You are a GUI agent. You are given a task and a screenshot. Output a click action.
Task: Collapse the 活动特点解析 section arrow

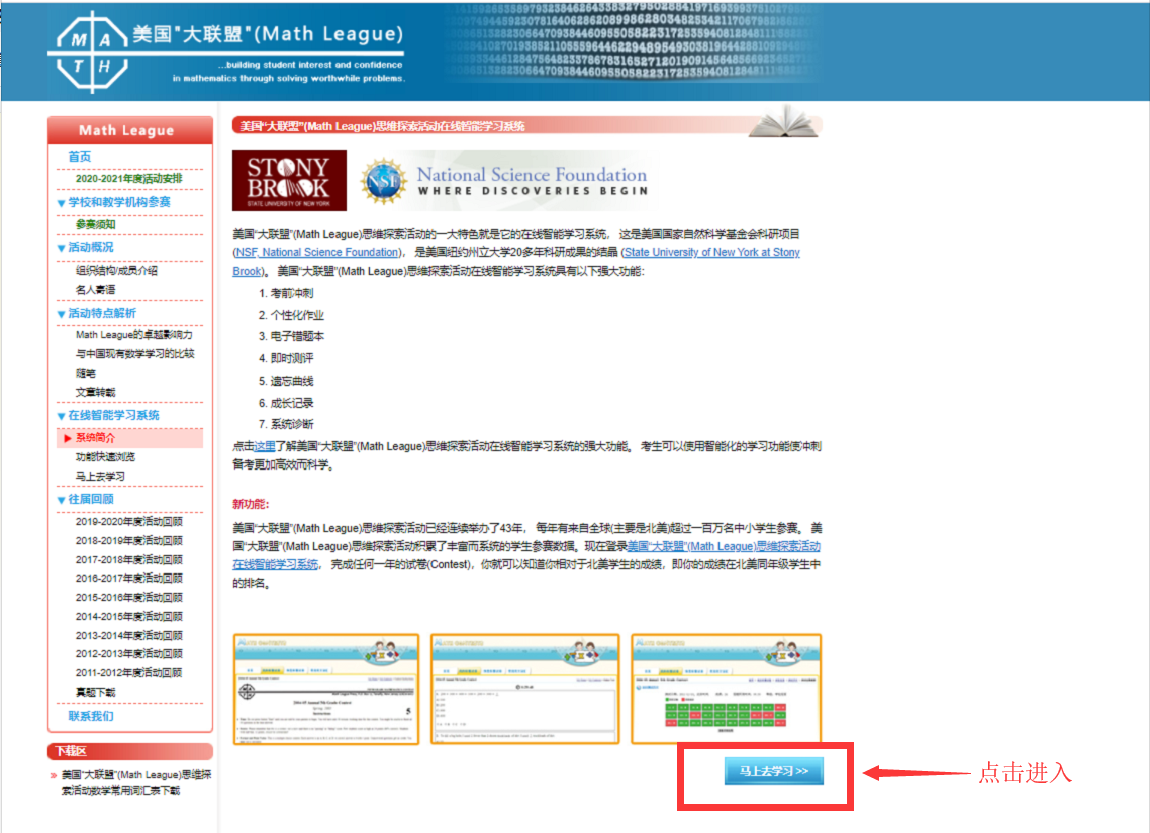pyautogui.click(x=62, y=314)
